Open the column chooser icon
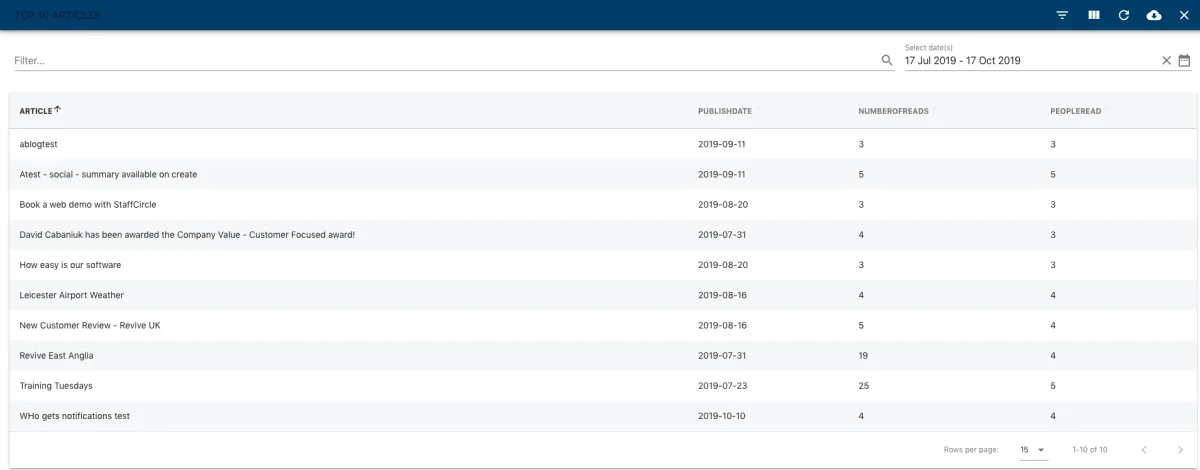Image resolution: width=1200 pixels, height=470 pixels. coord(1093,15)
